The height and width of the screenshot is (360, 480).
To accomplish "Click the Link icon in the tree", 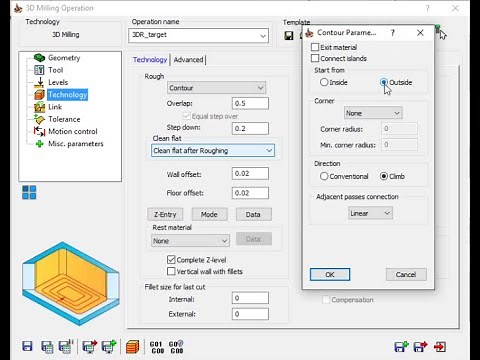I will point(39,107).
